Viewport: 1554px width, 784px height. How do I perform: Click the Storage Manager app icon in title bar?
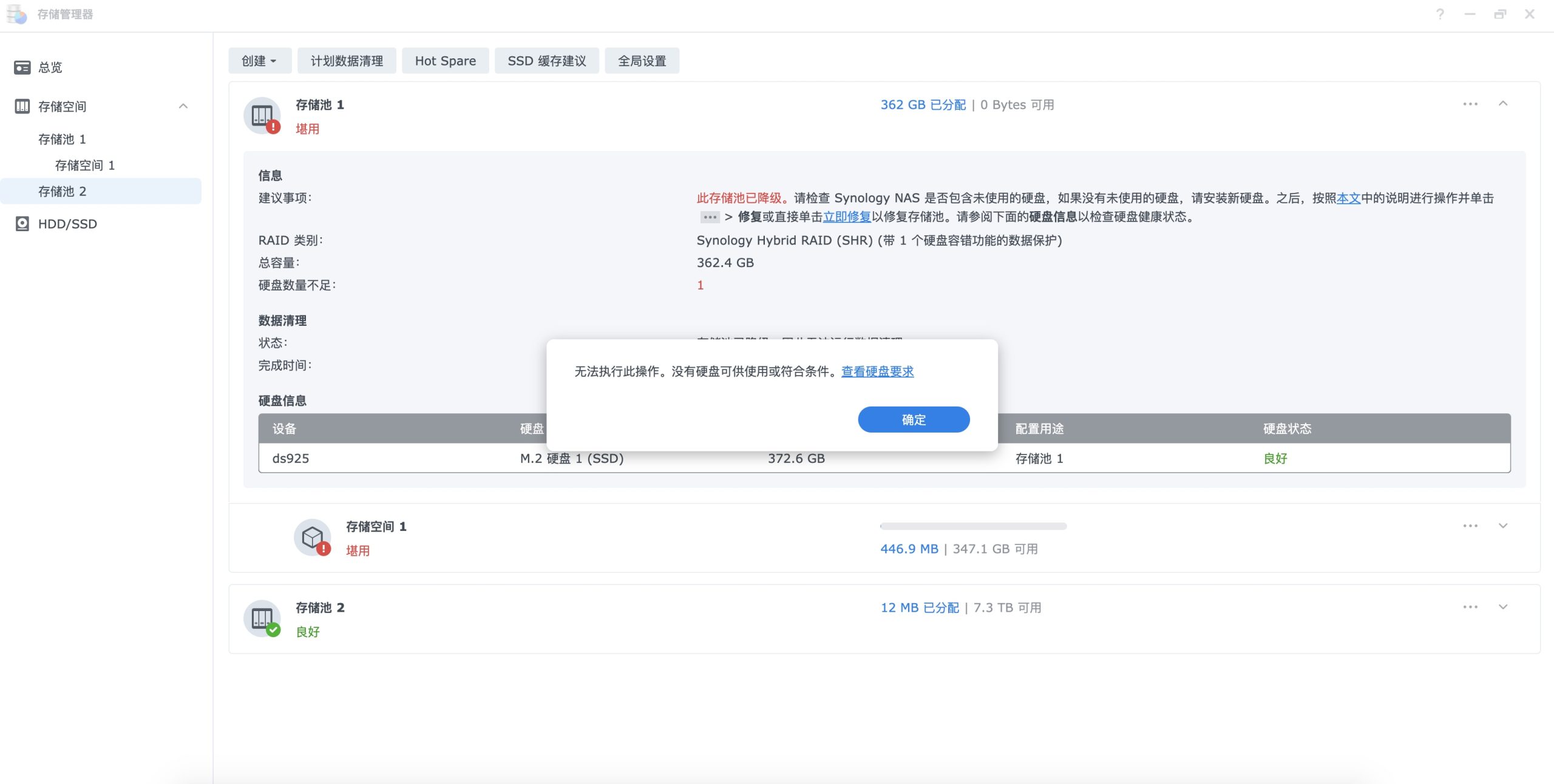click(17, 14)
